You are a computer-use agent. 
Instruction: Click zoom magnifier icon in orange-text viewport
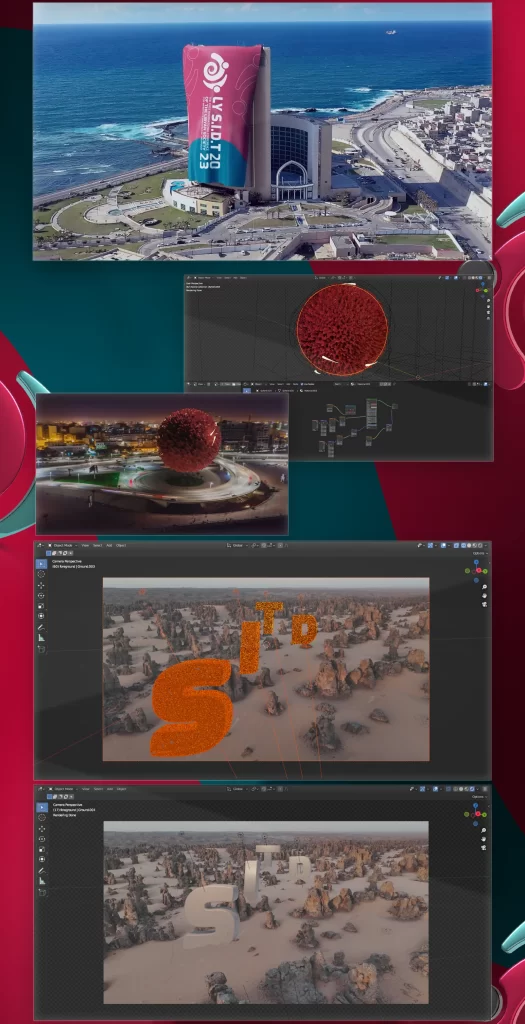point(485,587)
